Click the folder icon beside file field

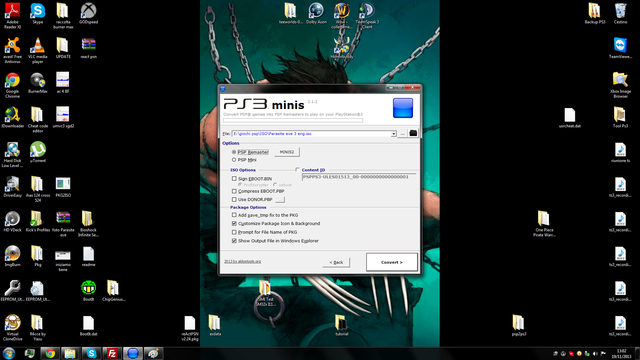tap(413, 133)
